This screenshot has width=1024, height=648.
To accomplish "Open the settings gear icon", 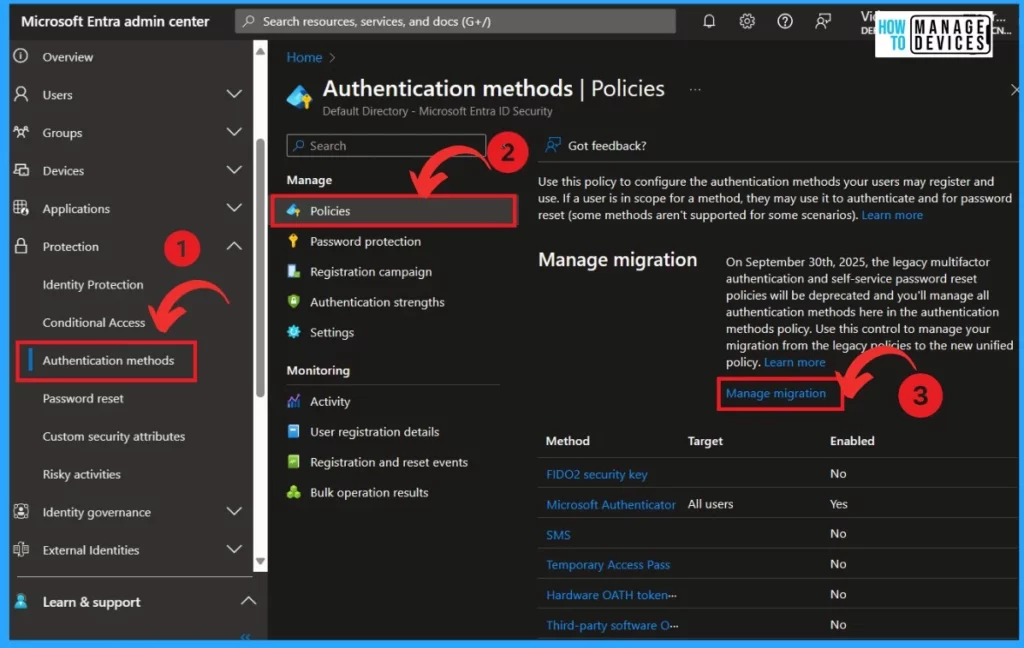I will tap(746, 22).
